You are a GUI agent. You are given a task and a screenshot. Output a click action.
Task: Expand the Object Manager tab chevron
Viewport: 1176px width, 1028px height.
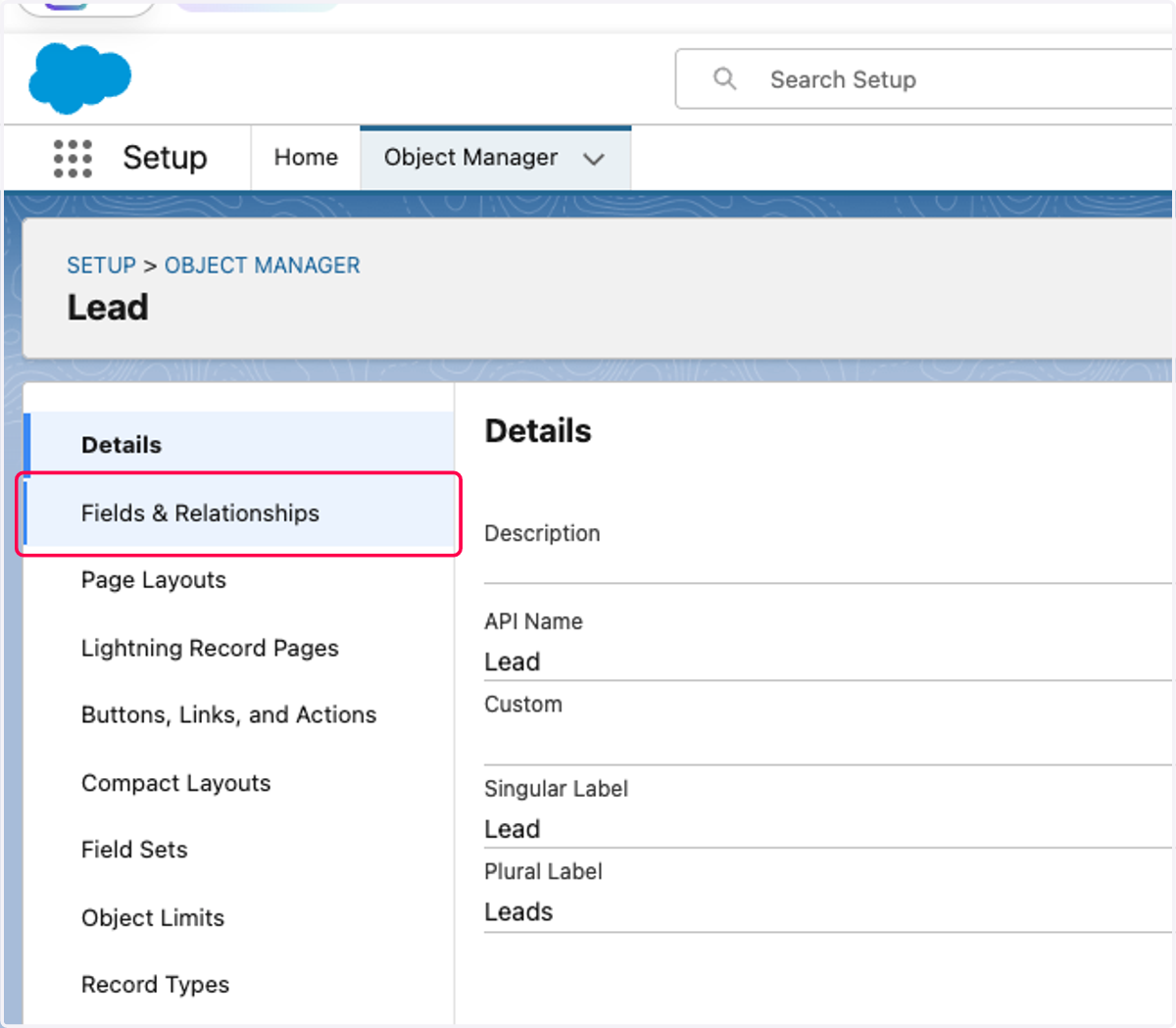pos(594,159)
